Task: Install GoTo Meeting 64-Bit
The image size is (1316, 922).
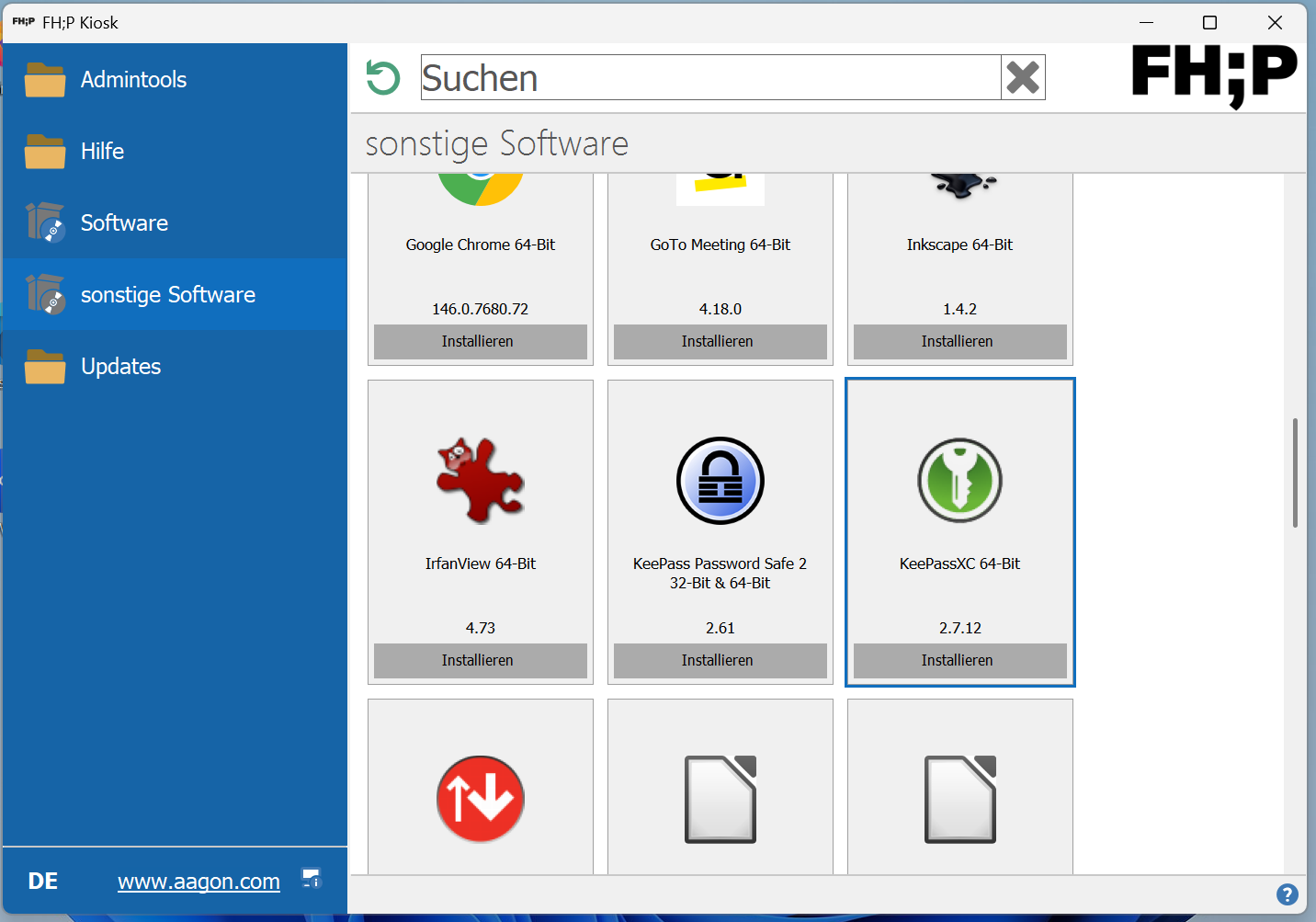Action: pos(720,341)
